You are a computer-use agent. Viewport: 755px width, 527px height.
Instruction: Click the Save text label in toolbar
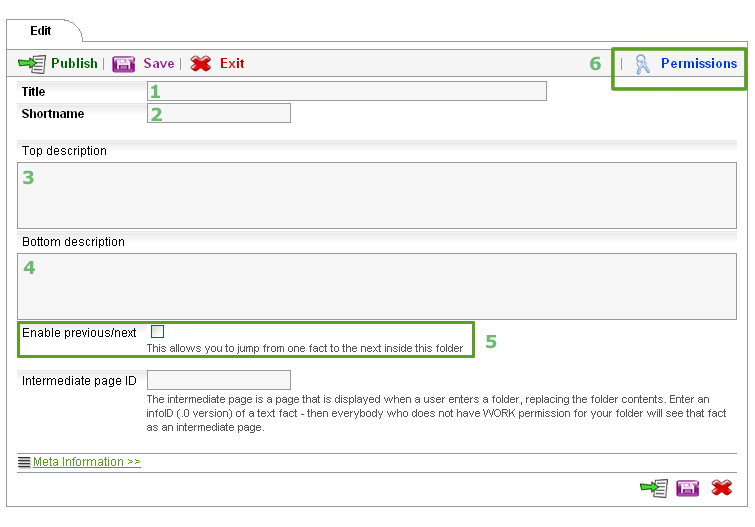click(x=158, y=64)
